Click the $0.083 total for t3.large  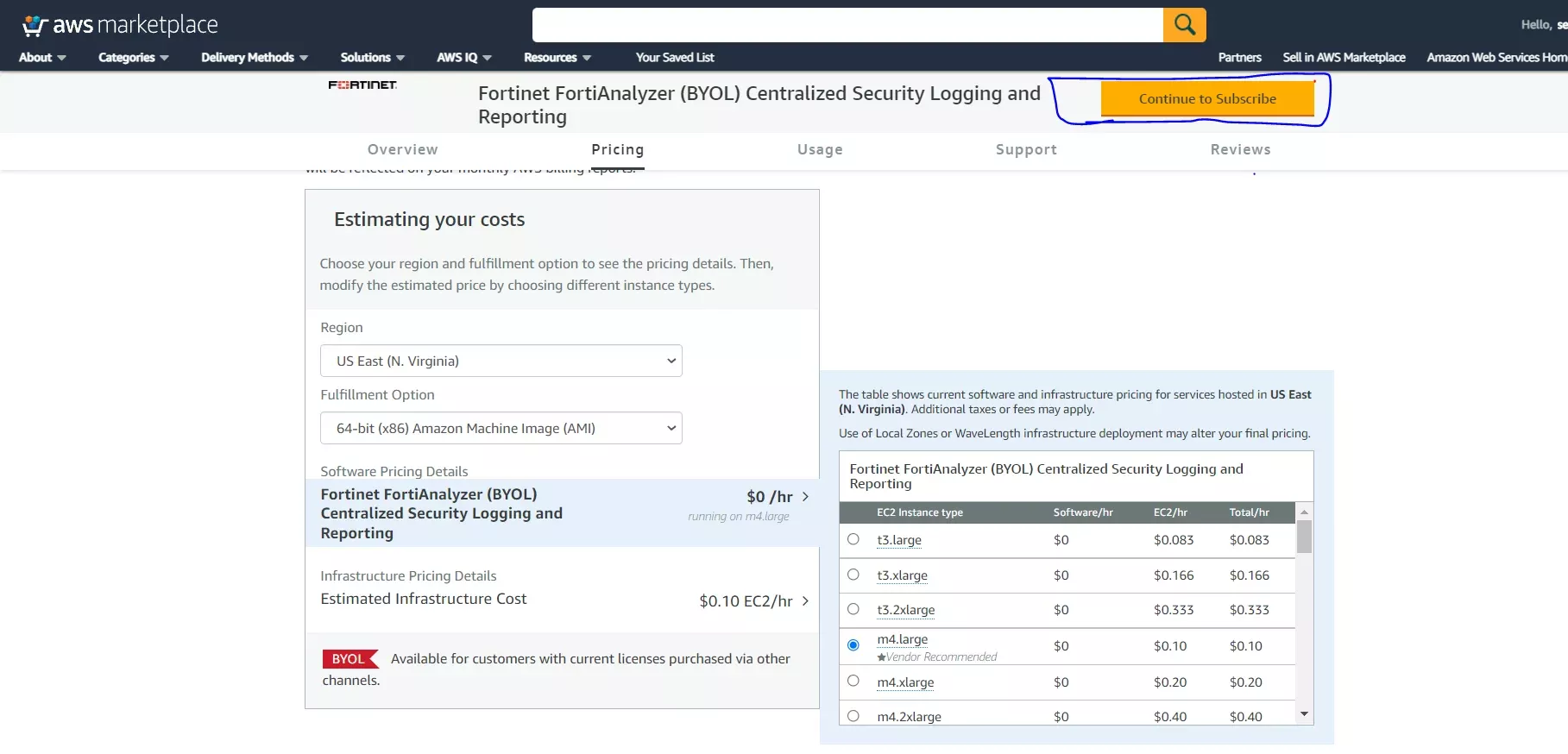point(1249,540)
